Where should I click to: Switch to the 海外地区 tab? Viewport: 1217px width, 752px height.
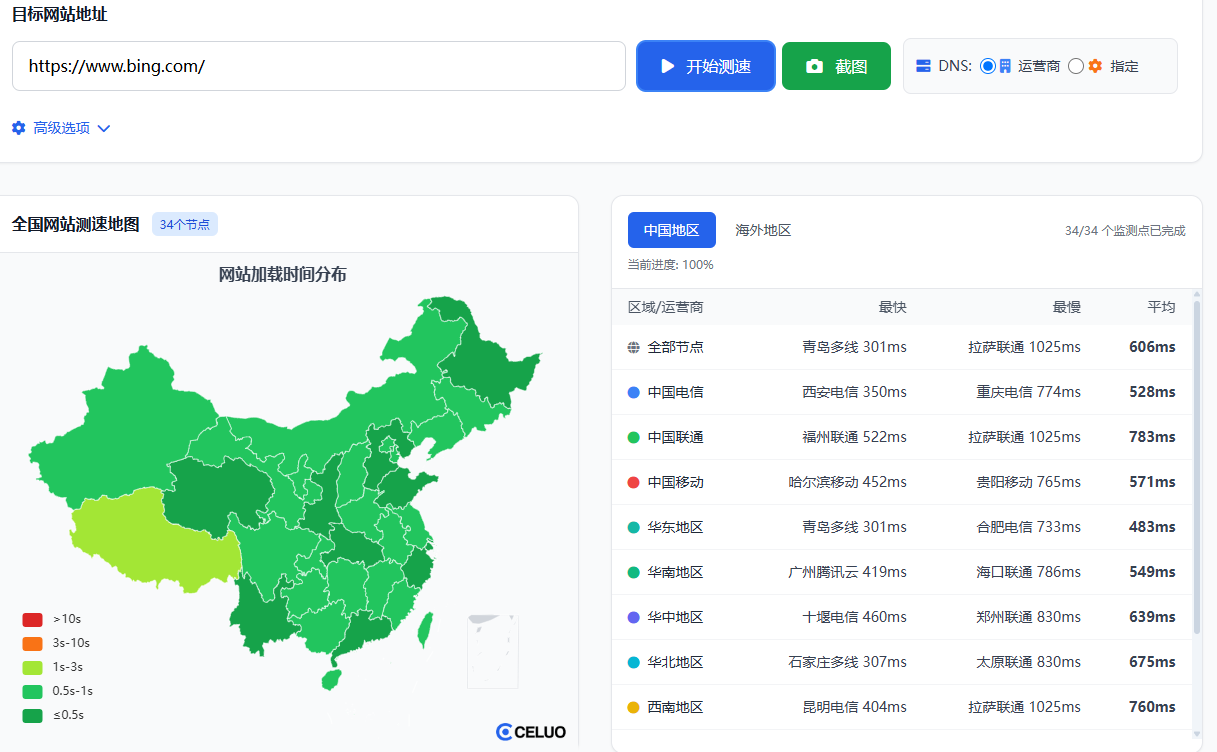(763, 230)
